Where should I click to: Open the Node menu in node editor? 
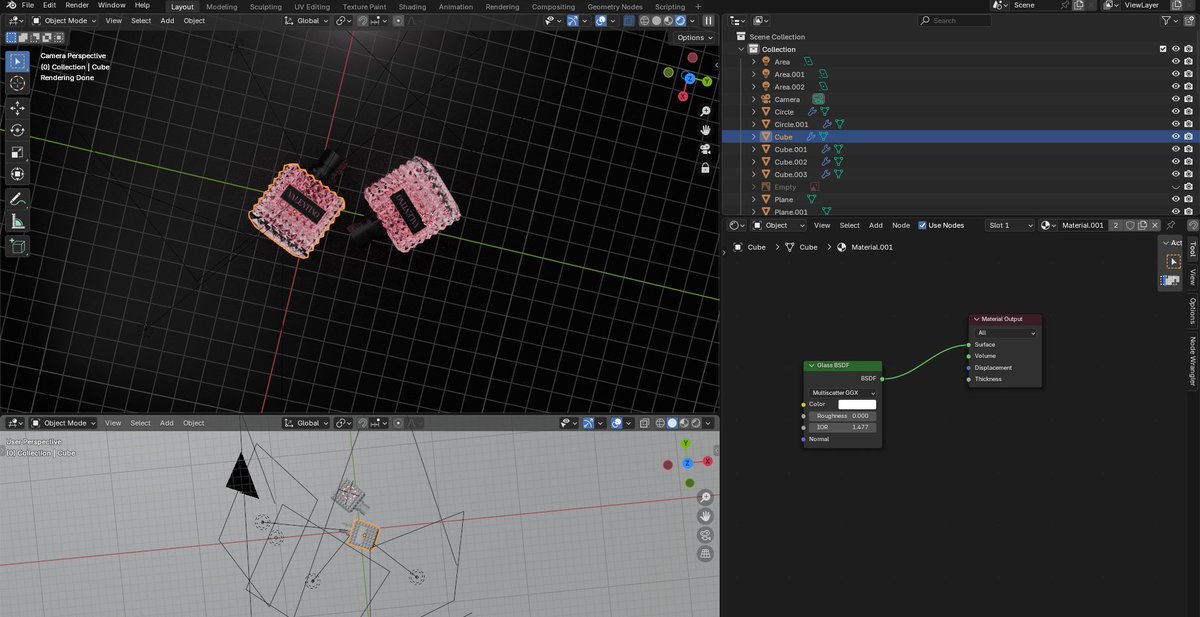point(901,225)
